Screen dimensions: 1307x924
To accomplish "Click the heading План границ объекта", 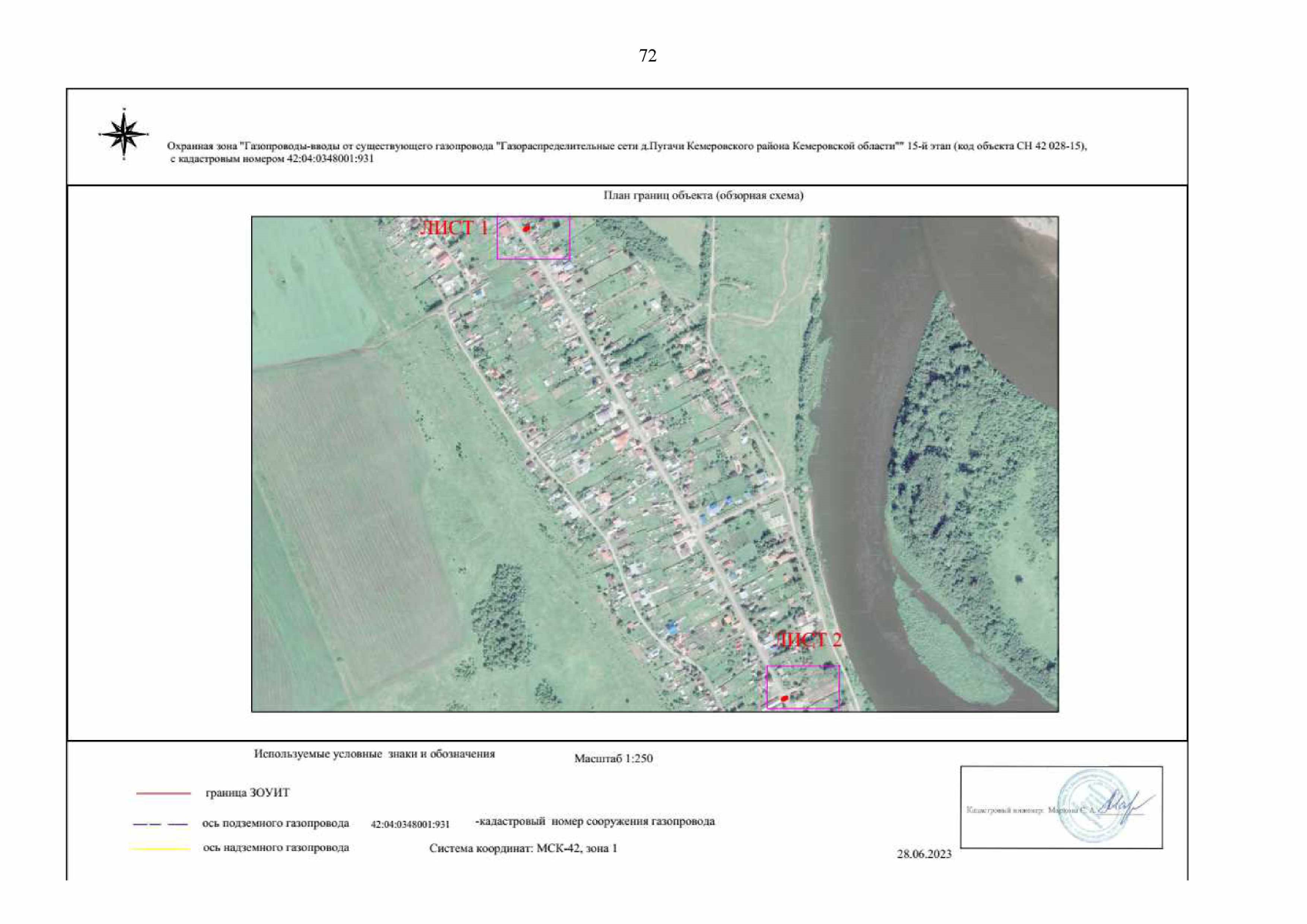I will pos(702,196).
